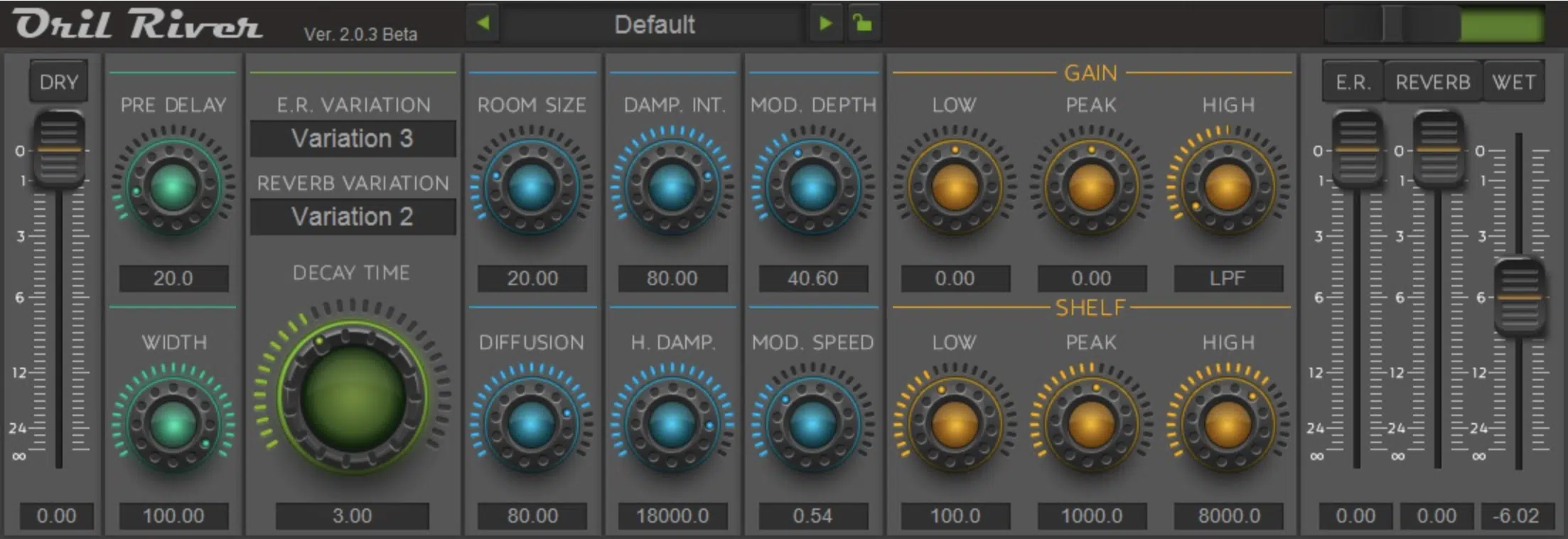The width and height of the screenshot is (1568, 539).
Task: Click the Width value field 100.00
Action: click(x=173, y=516)
